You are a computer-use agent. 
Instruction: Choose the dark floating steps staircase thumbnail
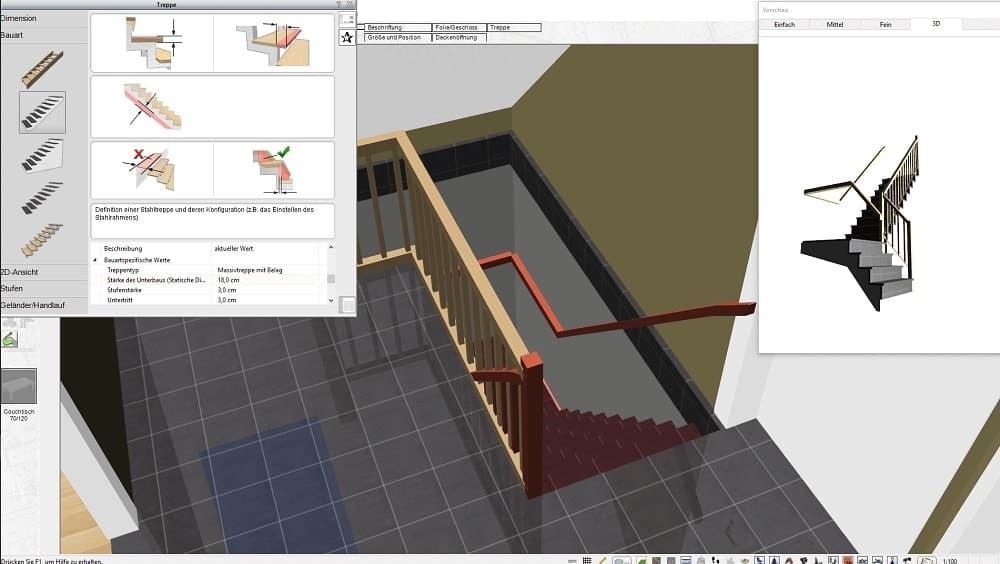click(42, 198)
